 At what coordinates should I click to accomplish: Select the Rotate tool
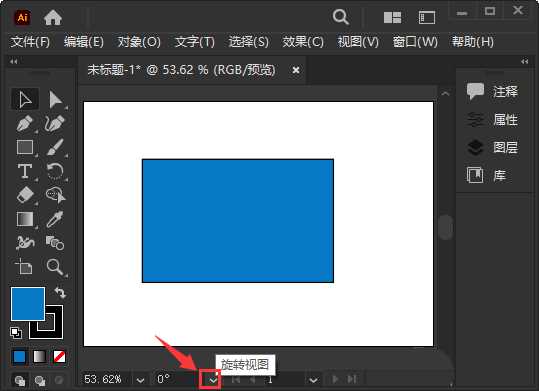[55, 171]
